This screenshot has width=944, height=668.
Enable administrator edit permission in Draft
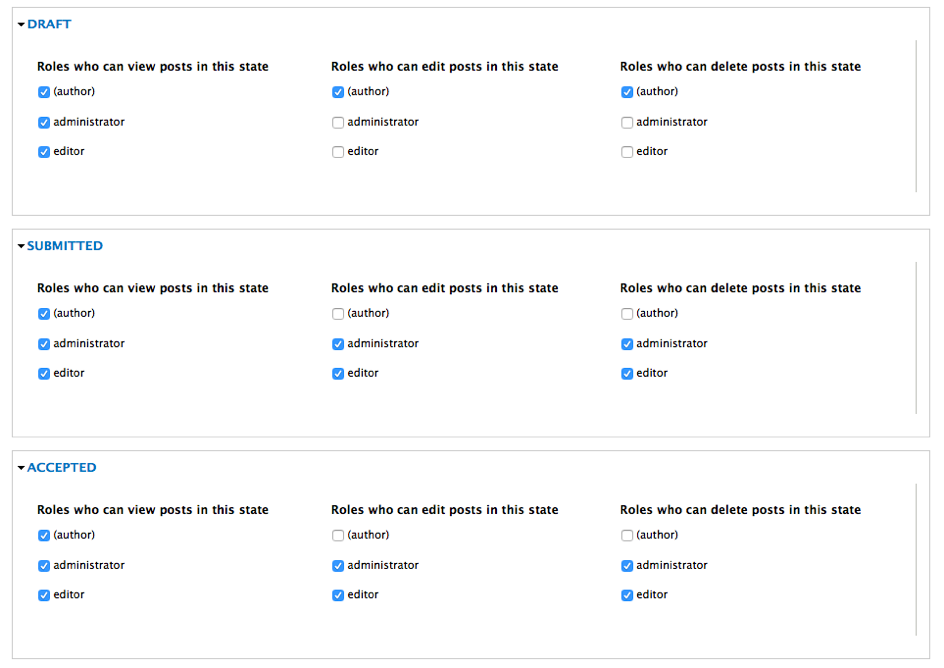coord(338,123)
